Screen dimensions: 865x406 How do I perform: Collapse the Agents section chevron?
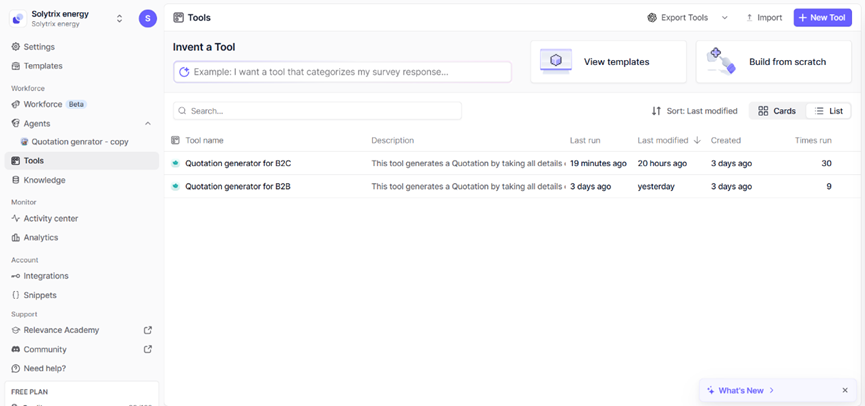(148, 124)
